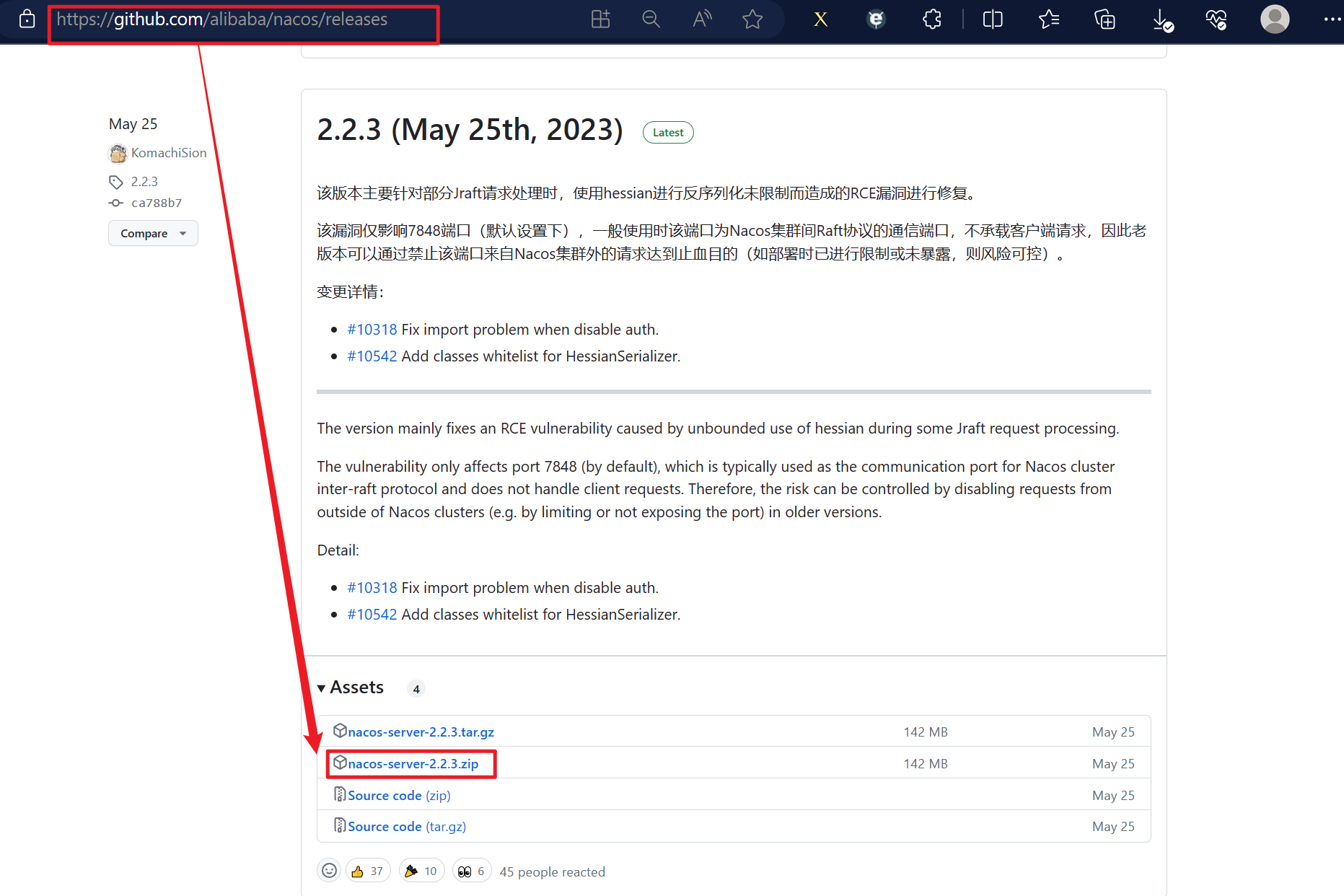Open the Extensions puzzle icon
This screenshot has width=1344, height=896.
pos(932,19)
